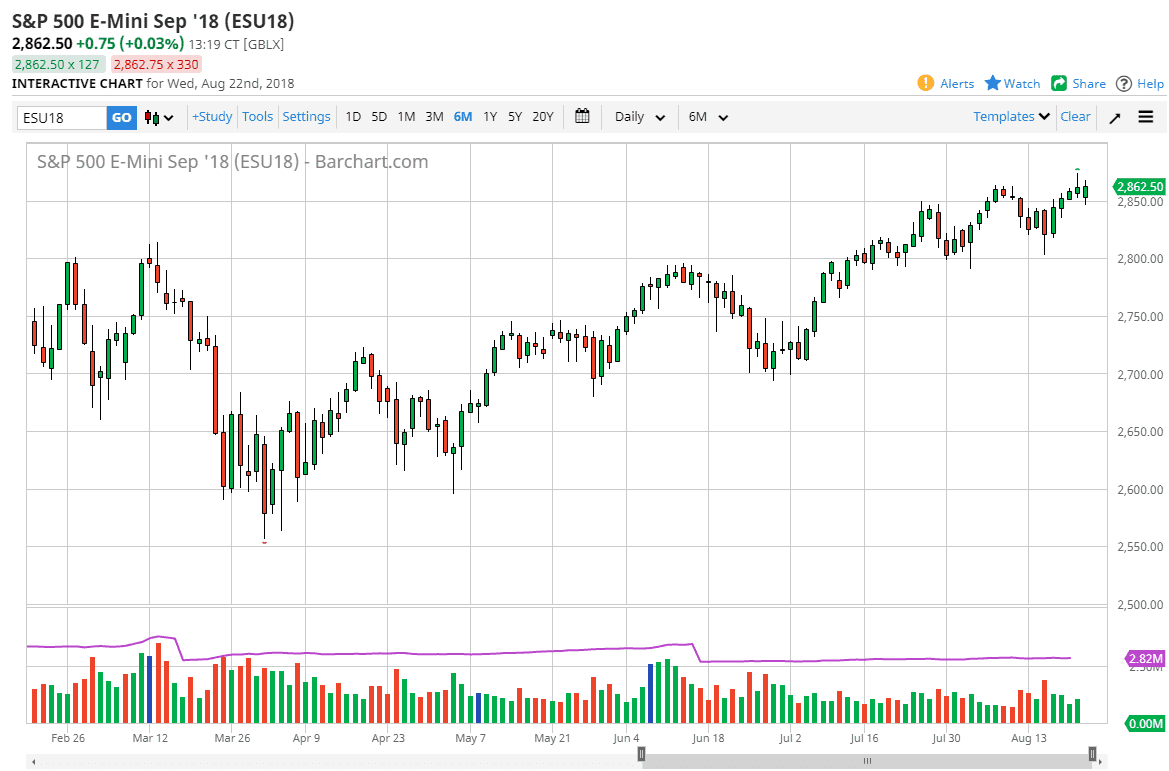1169x771 pixels.
Task: Open the hamburger menu icon
Action: pos(1146,117)
